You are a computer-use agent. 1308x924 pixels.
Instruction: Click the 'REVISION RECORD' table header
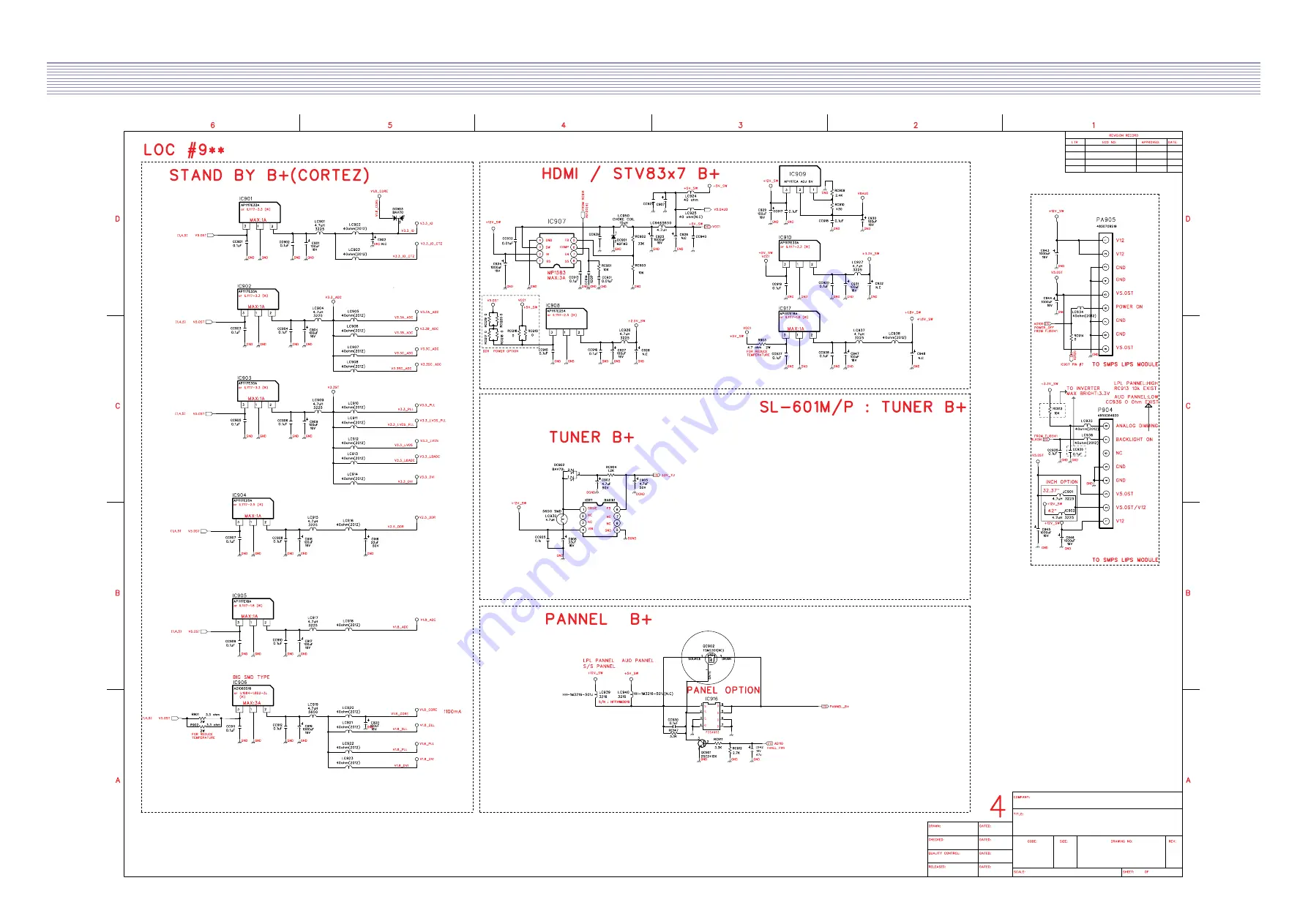tap(1124, 135)
